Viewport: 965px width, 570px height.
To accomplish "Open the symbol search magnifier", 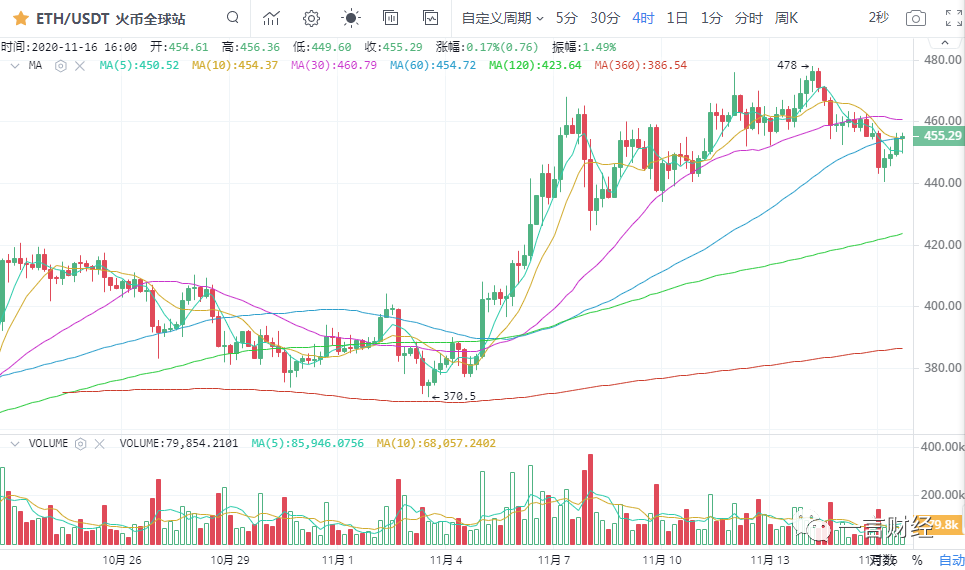I will tap(232, 18).
